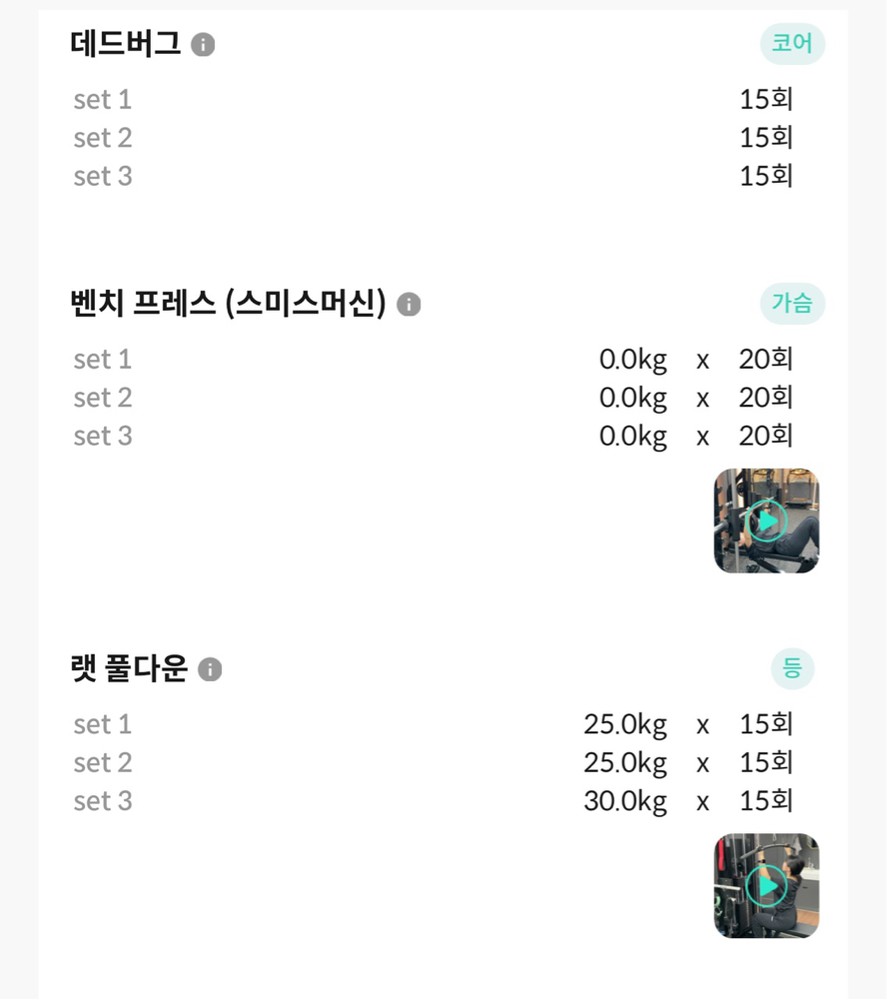Image resolution: width=887 pixels, height=1000 pixels.
Task: Select set 3 row of bench press
Action: pyautogui.click(x=102, y=436)
